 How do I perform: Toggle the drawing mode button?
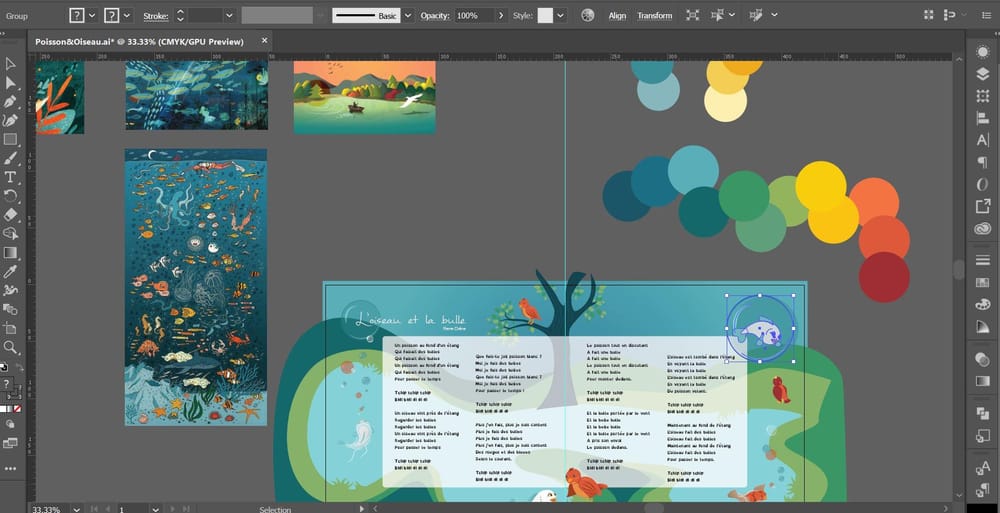tap(10, 424)
